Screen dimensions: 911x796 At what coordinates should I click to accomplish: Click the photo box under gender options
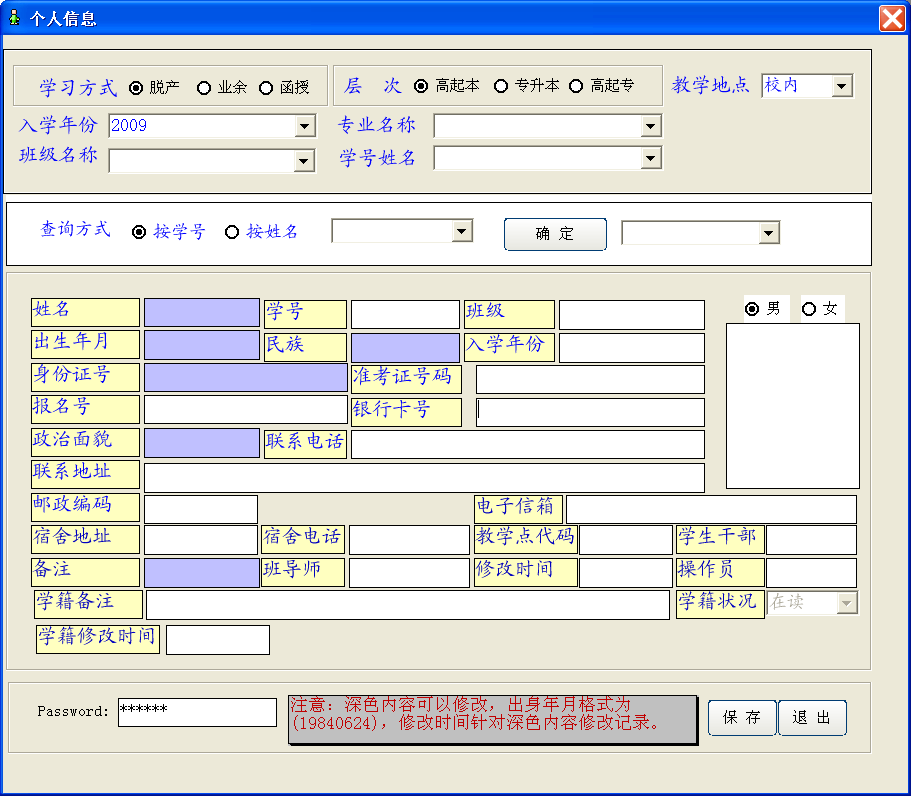792,405
